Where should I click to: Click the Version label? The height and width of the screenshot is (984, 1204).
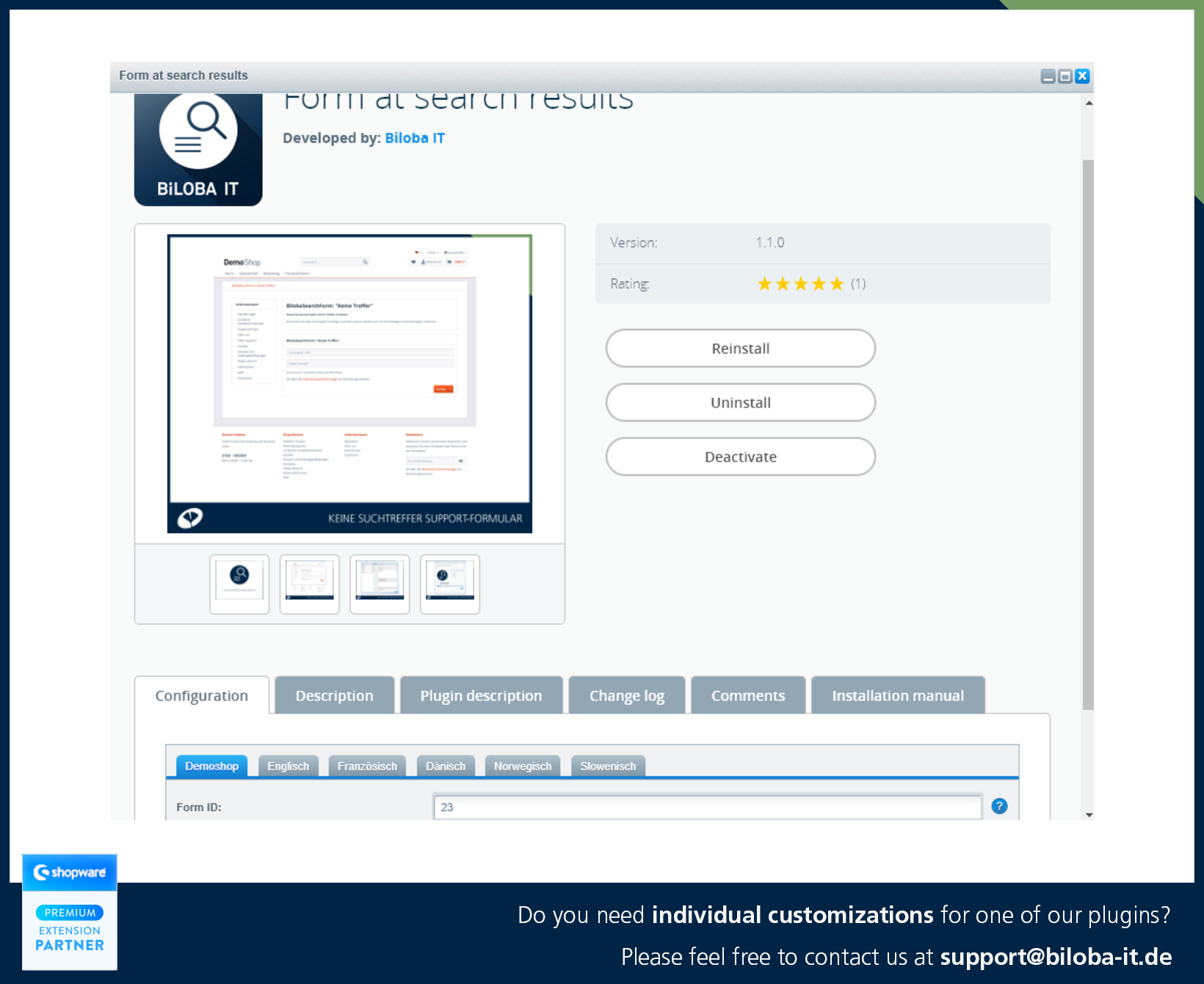click(x=634, y=242)
